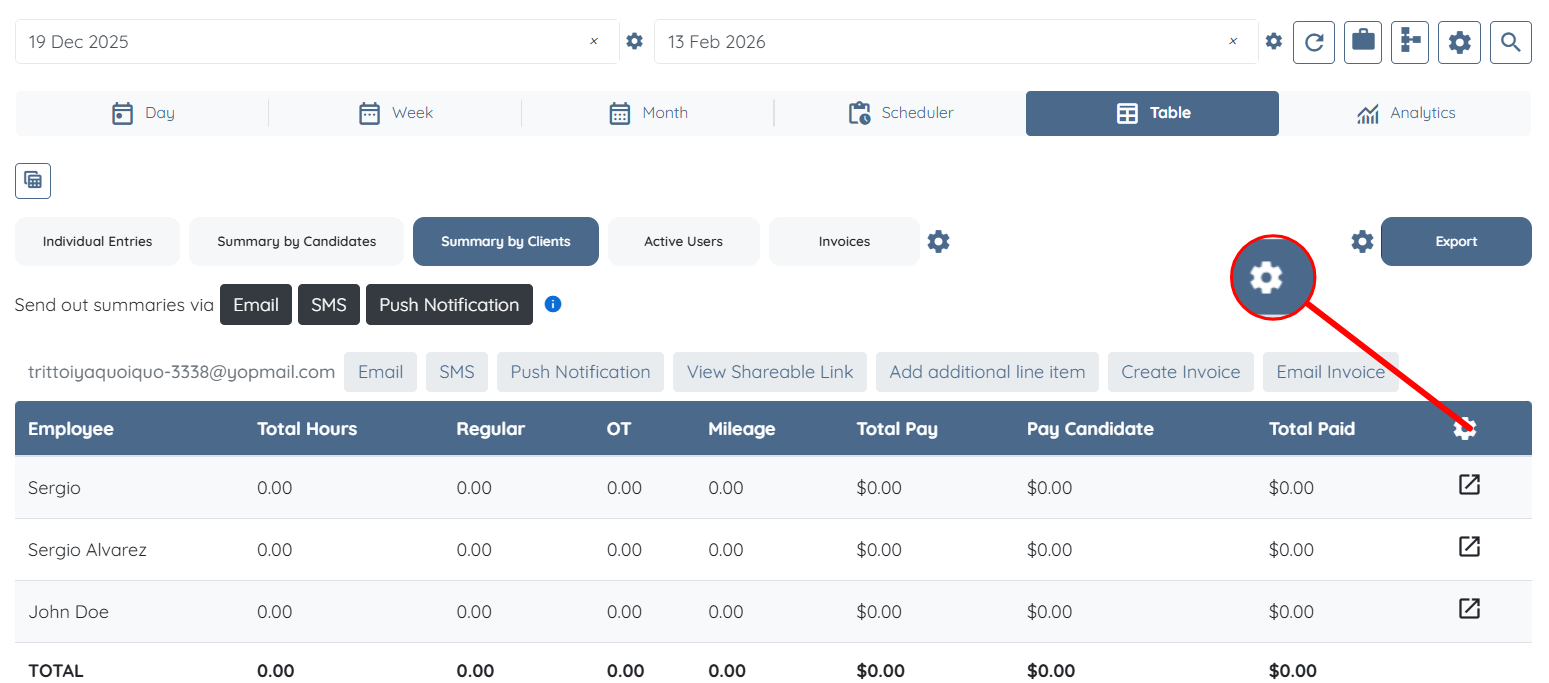Image resolution: width=1549 pixels, height=683 pixels.
Task: Click the gear icon beside Export button
Action: click(x=1362, y=241)
